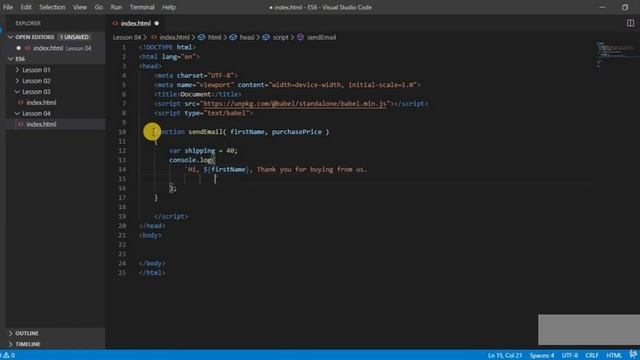Screen dimensions: 640x360
Task: Click the feedback icon in the status bar
Action: coord(633,355)
